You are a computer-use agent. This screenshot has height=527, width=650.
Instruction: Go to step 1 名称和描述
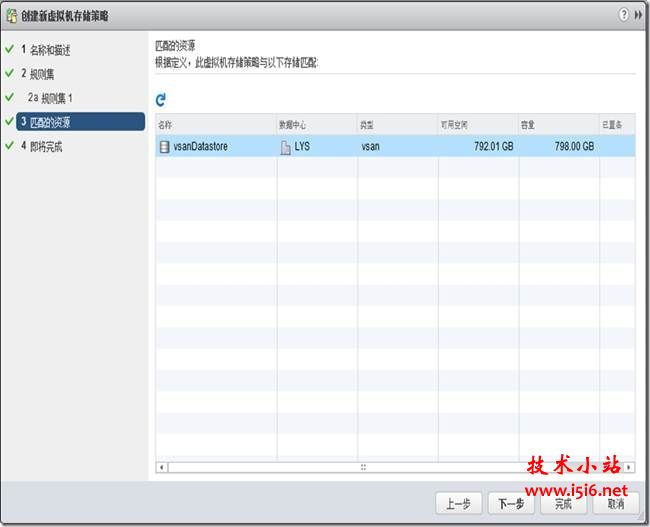(x=46, y=50)
